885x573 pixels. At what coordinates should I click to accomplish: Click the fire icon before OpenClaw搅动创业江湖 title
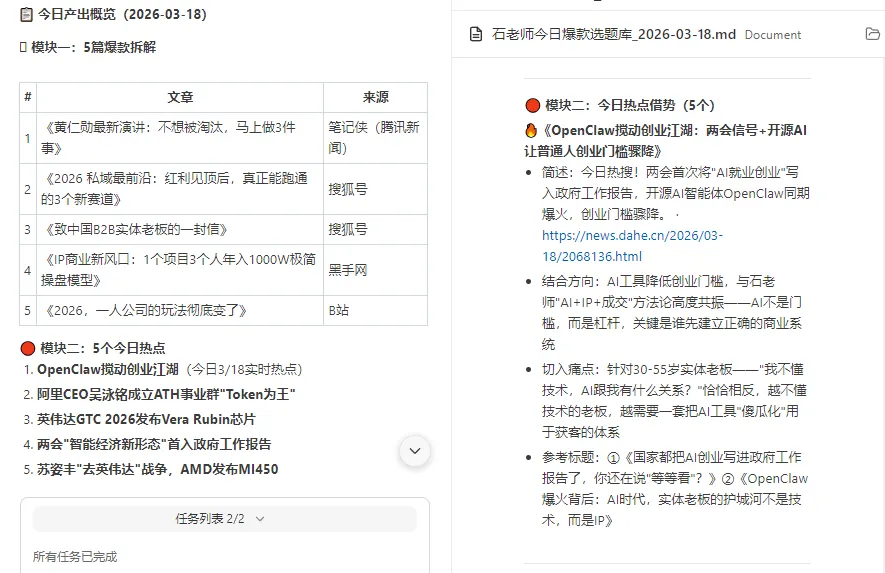pyautogui.click(x=531, y=130)
